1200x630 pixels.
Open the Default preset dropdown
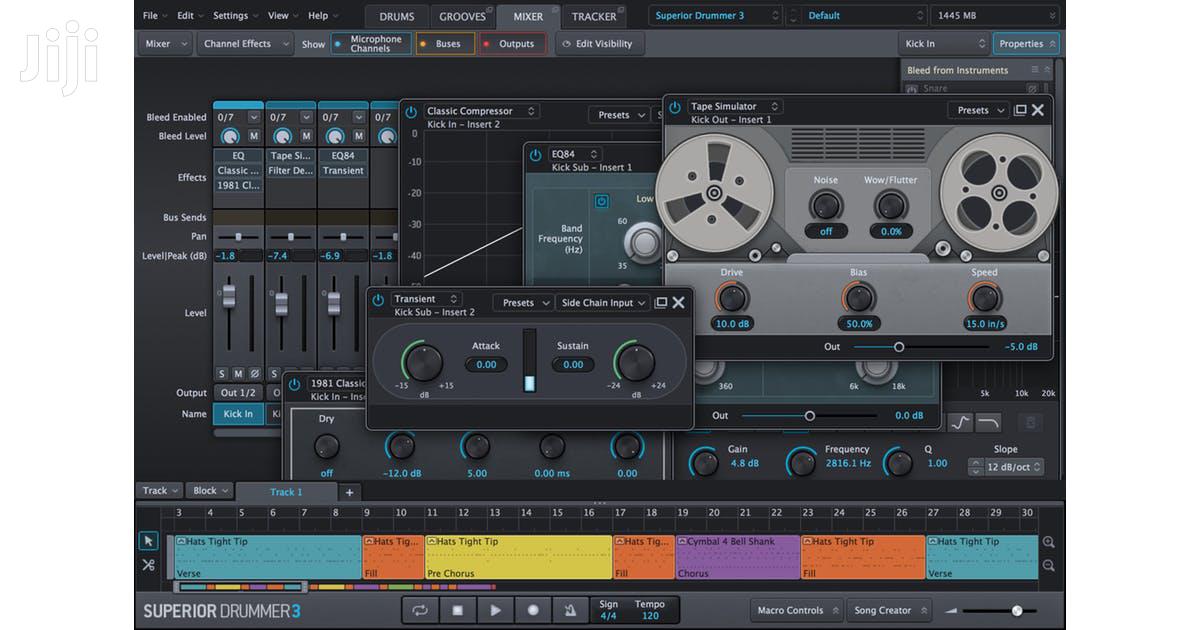pyautogui.click(x=865, y=16)
